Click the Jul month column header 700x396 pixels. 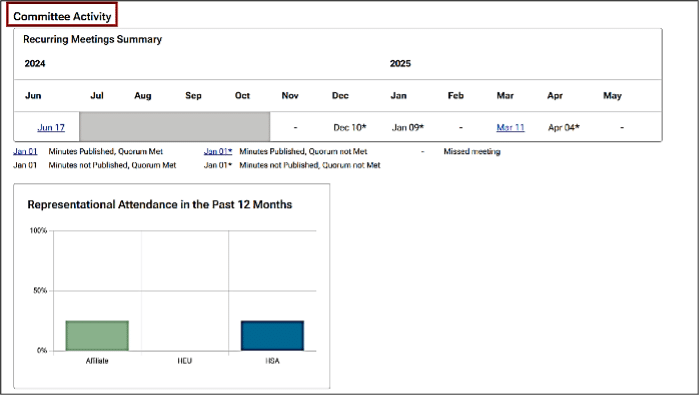(97, 96)
